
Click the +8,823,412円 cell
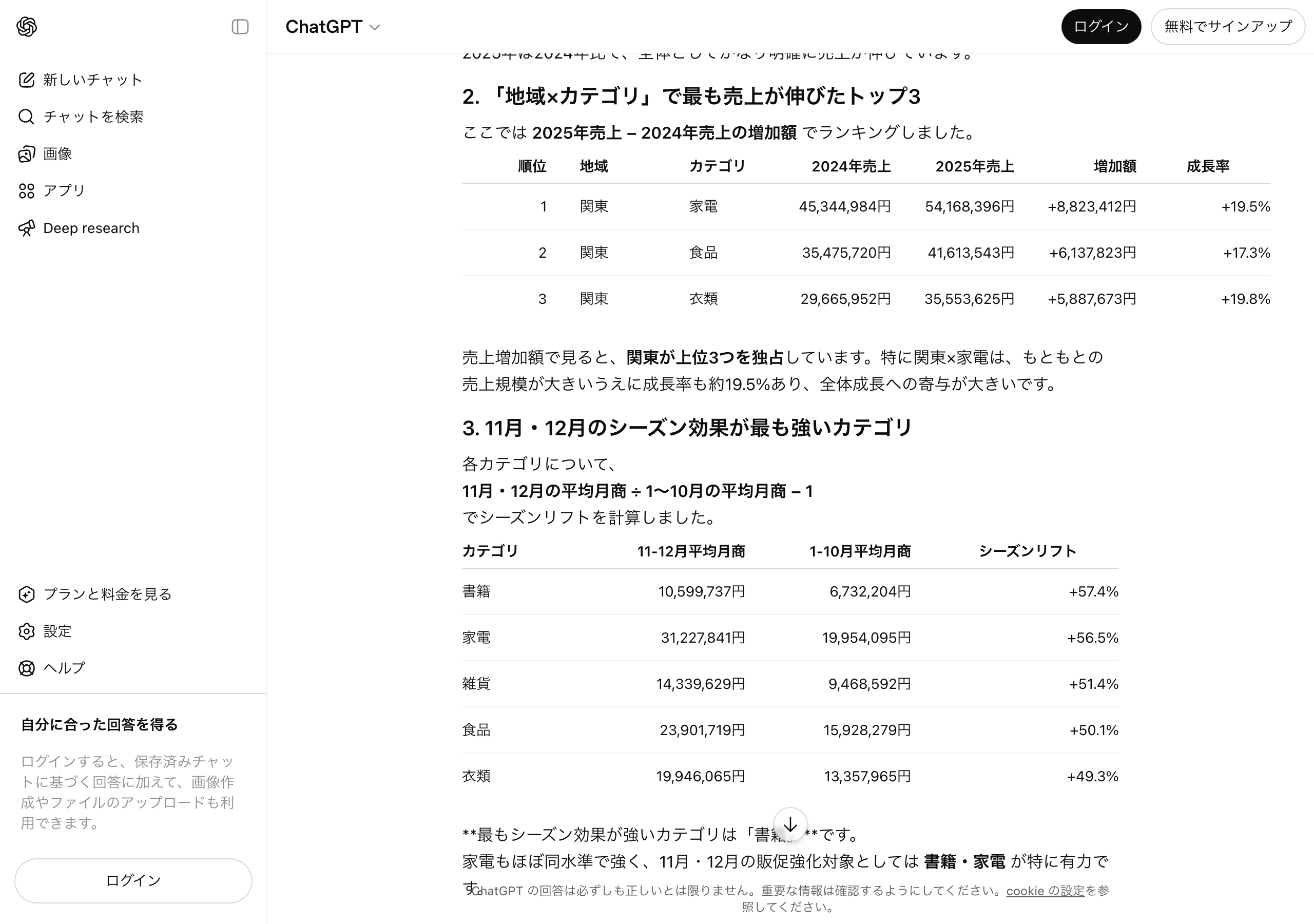point(1091,207)
